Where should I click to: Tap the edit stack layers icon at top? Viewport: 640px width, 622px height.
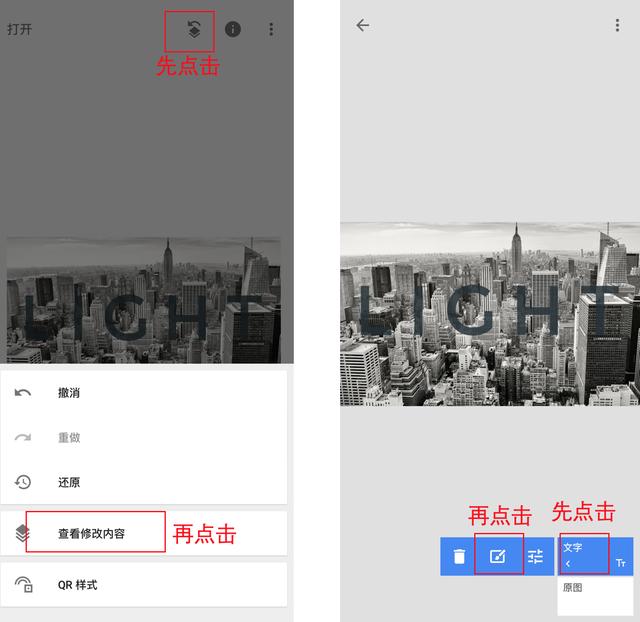point(194,29)
